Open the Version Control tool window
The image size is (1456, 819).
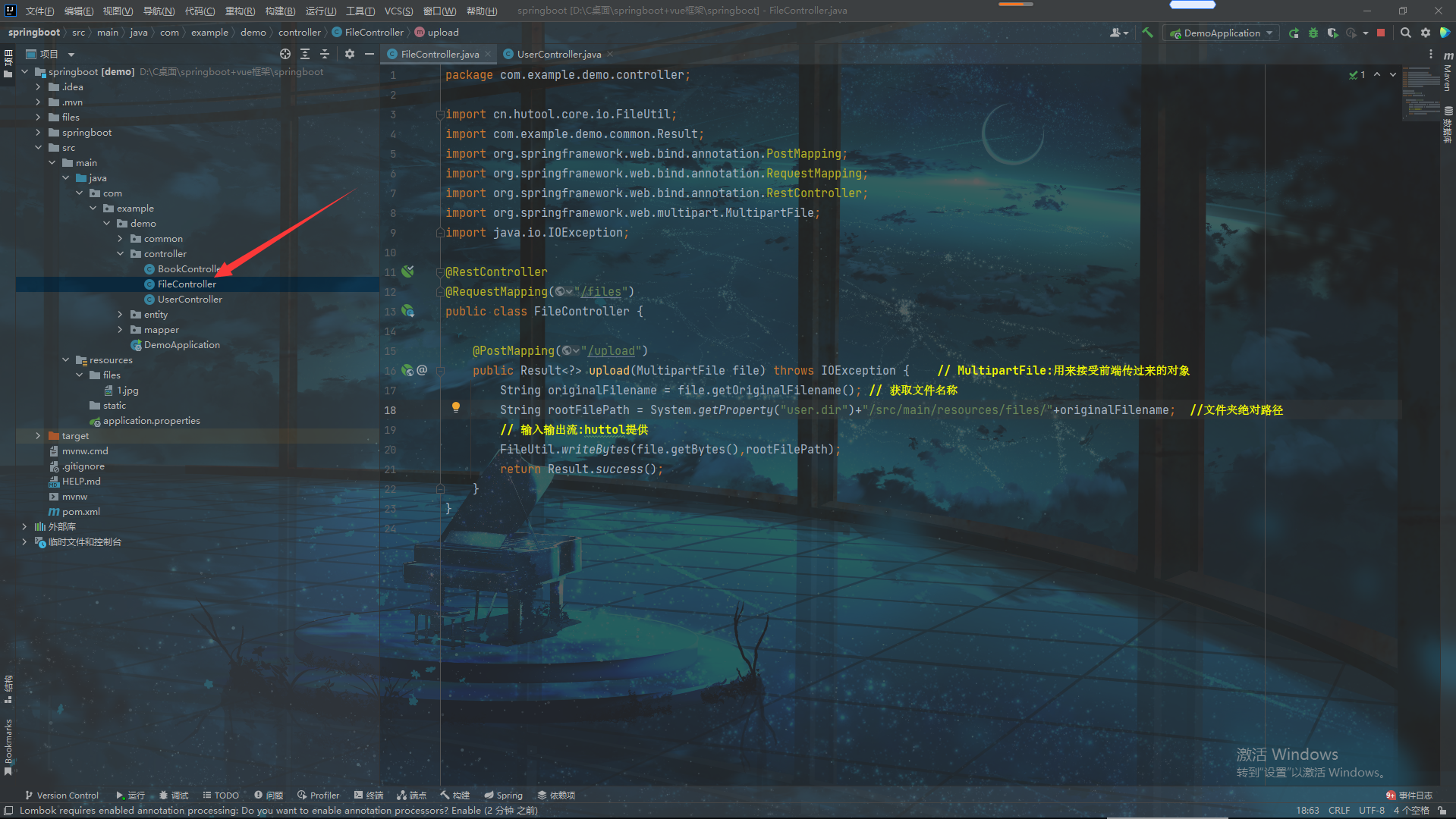[61, 795]
